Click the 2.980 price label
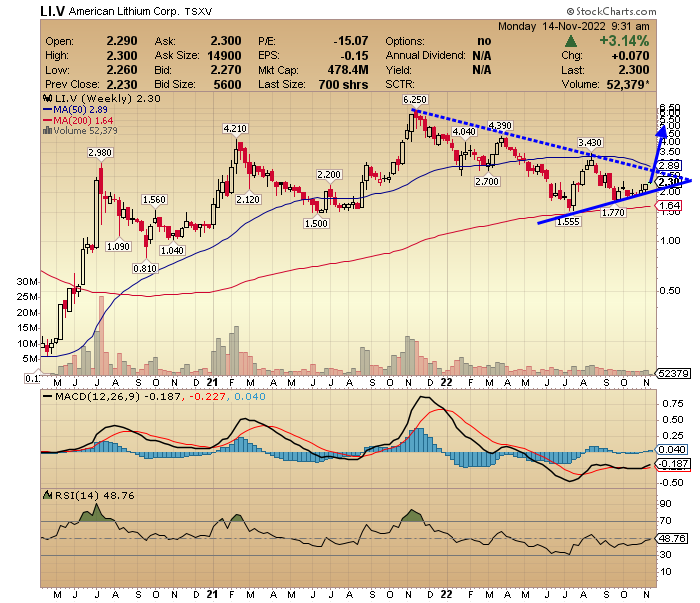 pyautogui.click(x=100, y=153)
